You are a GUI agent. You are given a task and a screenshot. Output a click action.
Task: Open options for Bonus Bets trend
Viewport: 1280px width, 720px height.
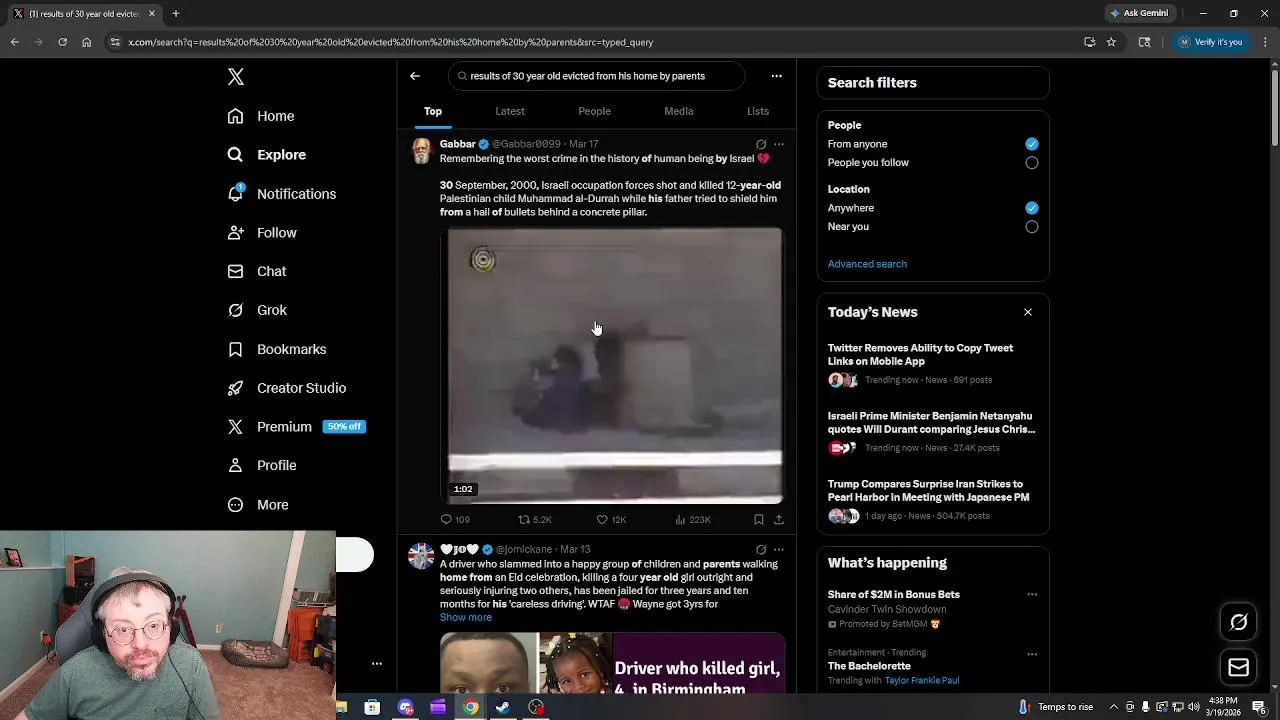click(1032, 594)
